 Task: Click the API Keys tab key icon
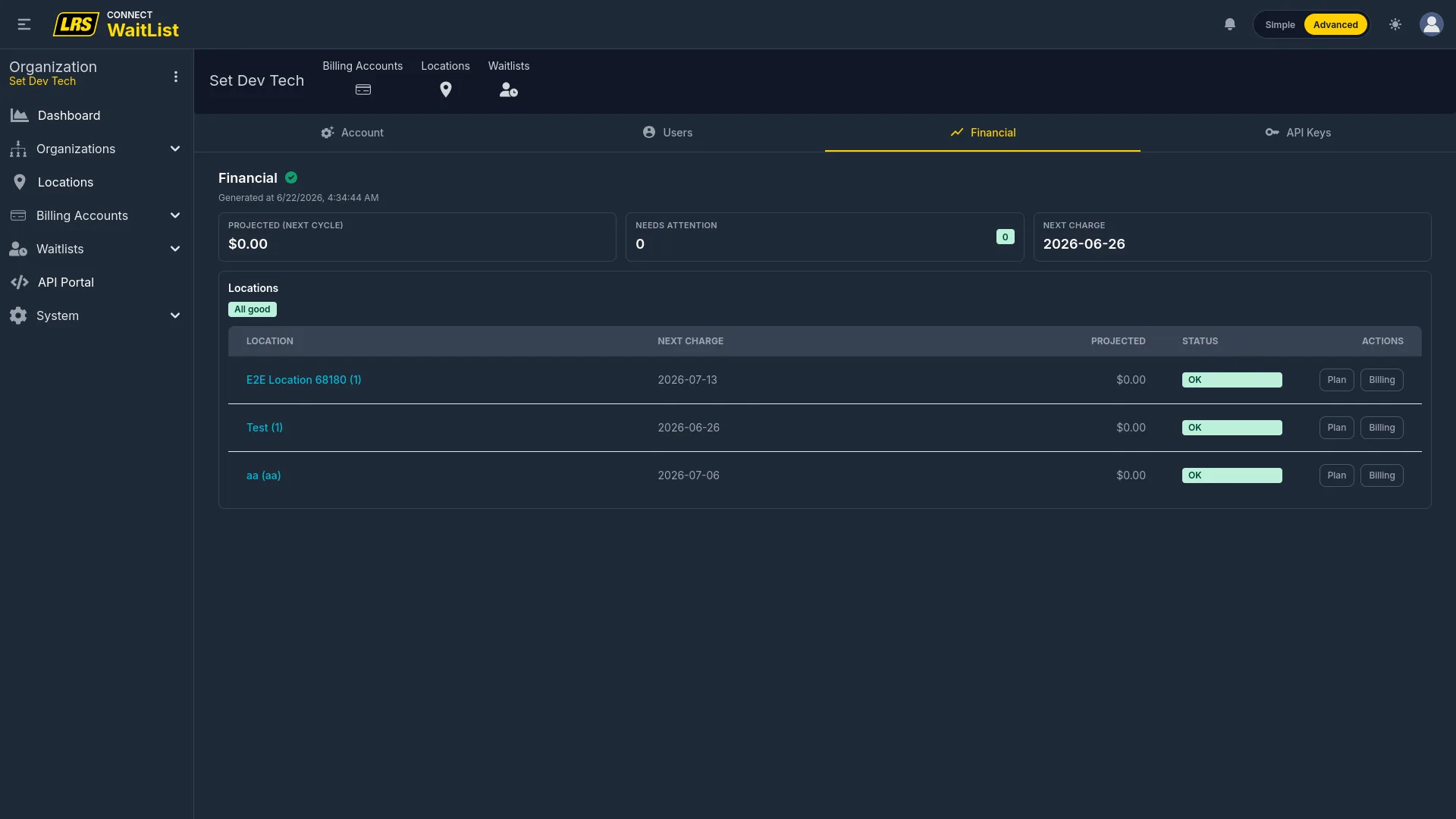pyautogui.click(x=1272, y=132)
